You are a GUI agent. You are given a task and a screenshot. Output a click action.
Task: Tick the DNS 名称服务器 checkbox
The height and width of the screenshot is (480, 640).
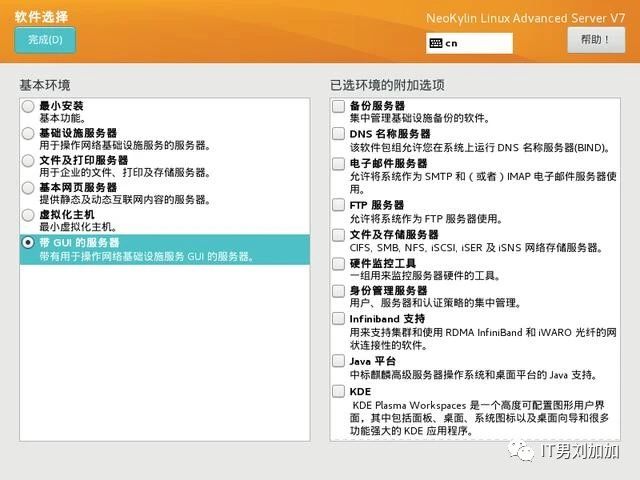(338, 133)
